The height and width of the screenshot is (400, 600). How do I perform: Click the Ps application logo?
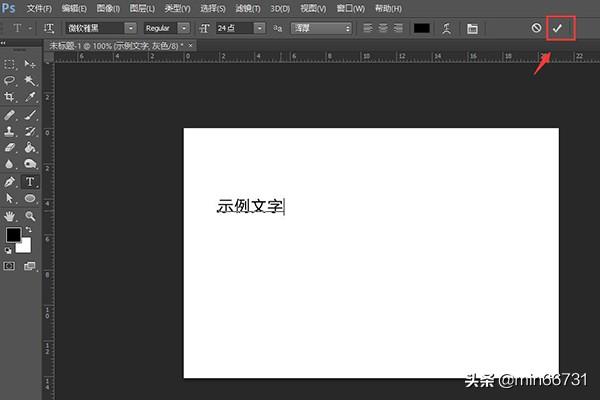(x=8, y=8)
